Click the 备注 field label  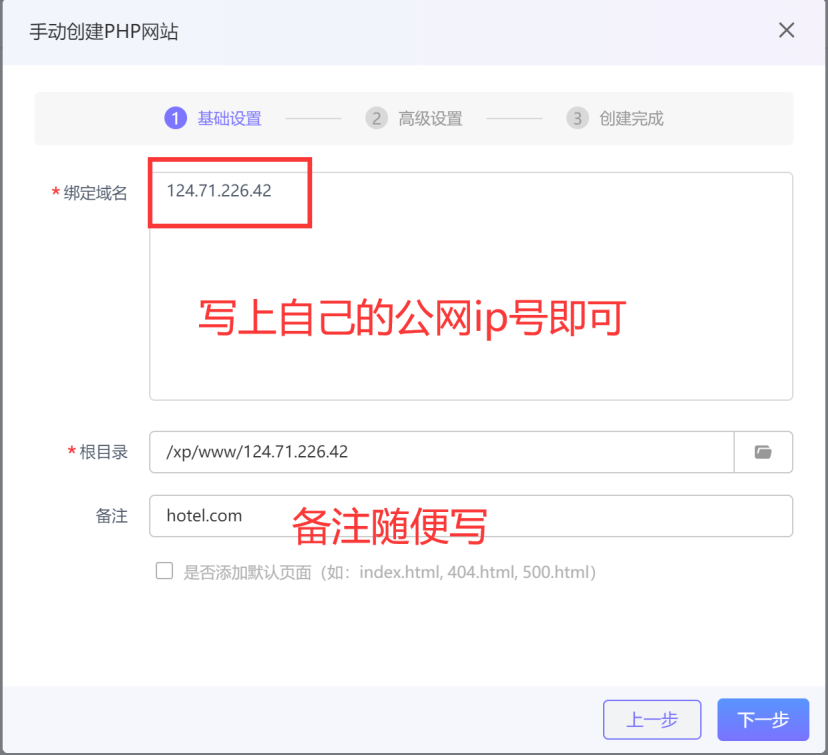pos(111,516)
